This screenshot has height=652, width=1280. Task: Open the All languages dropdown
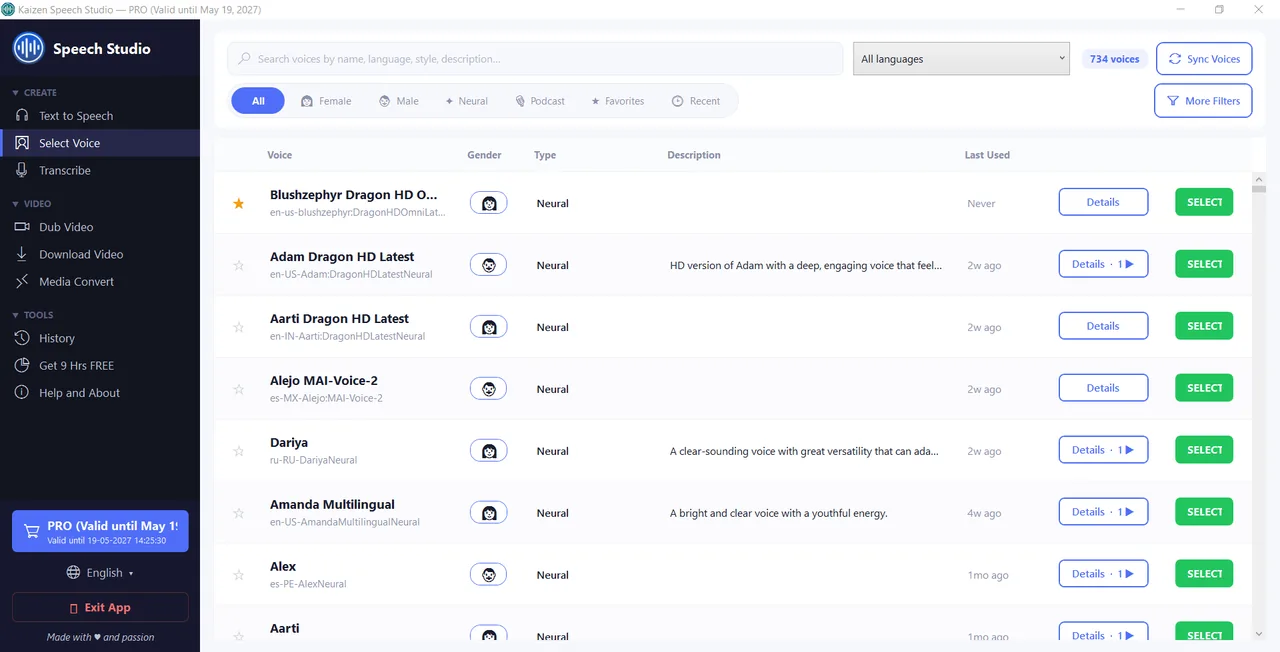pos(961,59)
